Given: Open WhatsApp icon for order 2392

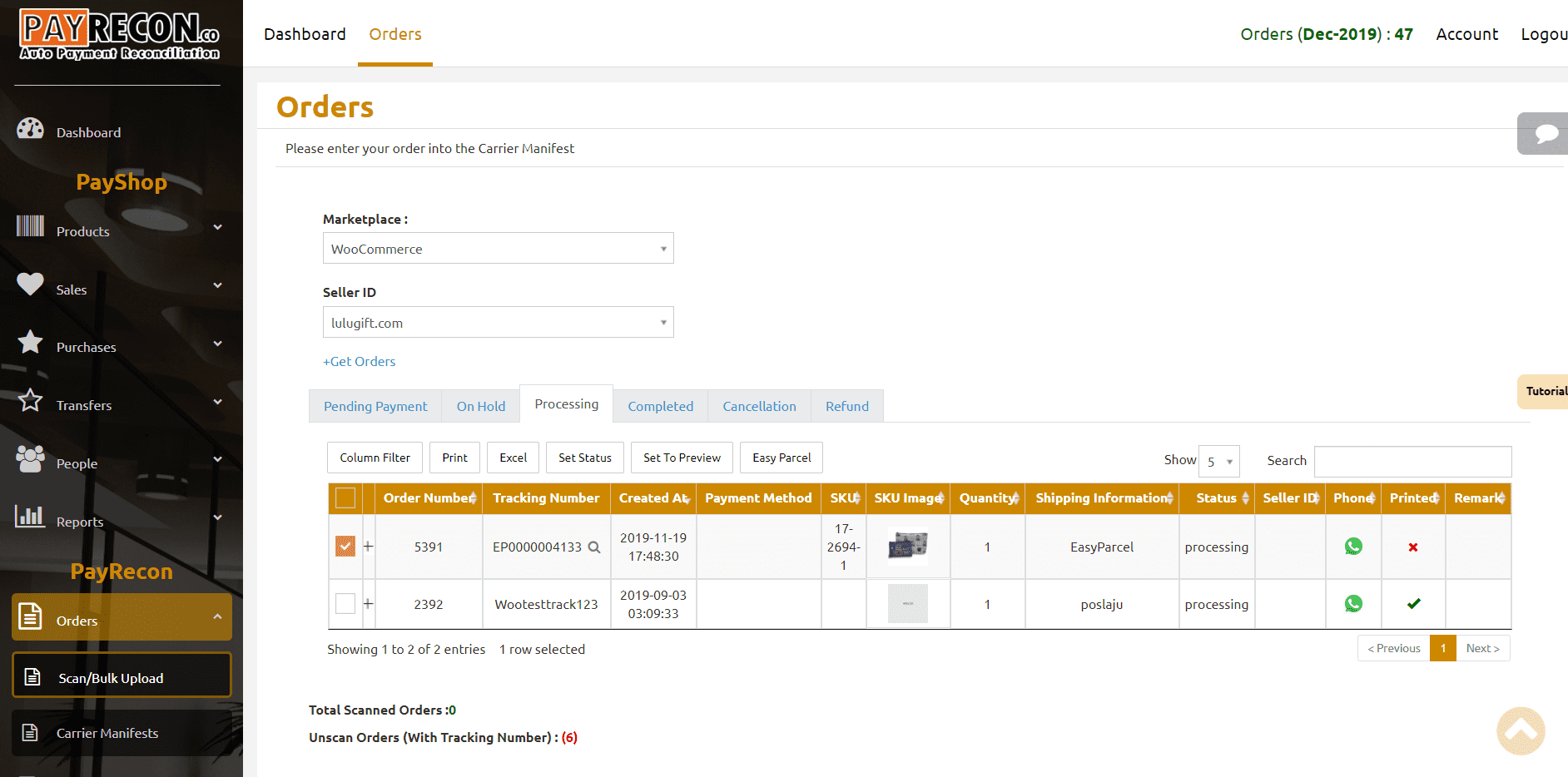Looking at the screenshot, I should click(1353, 604).
